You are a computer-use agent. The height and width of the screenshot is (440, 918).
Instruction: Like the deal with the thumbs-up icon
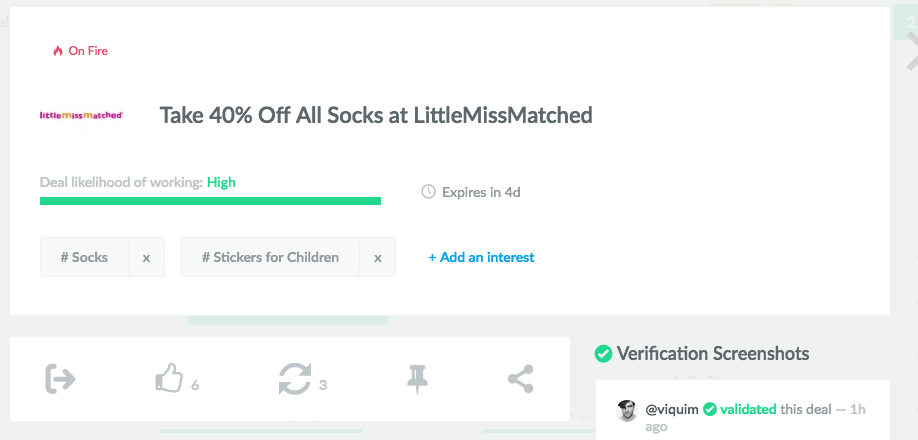click(x=169, y=379)
